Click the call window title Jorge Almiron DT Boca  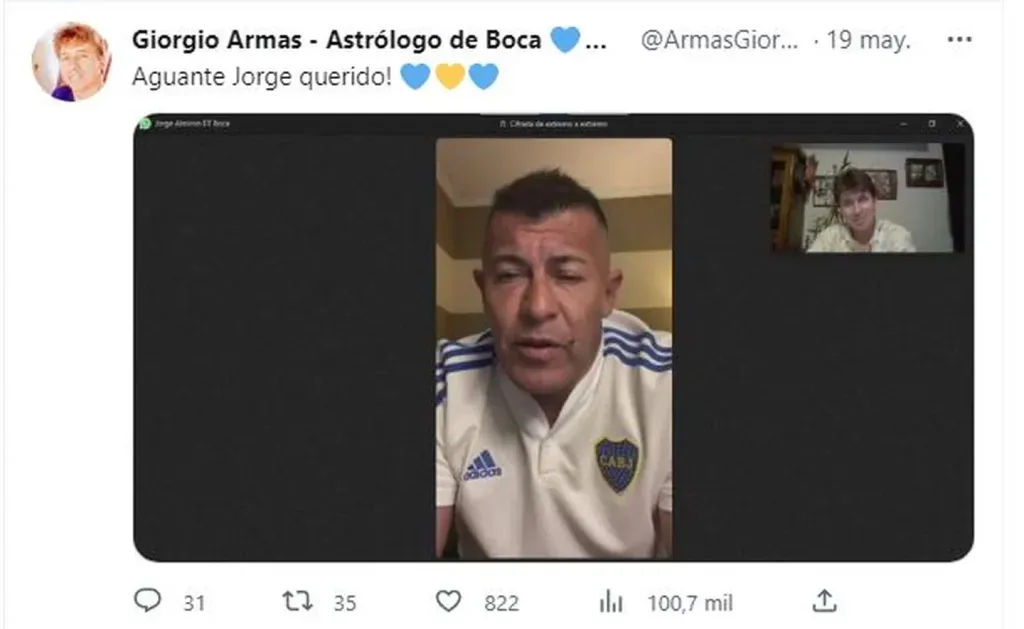point(192,123)
